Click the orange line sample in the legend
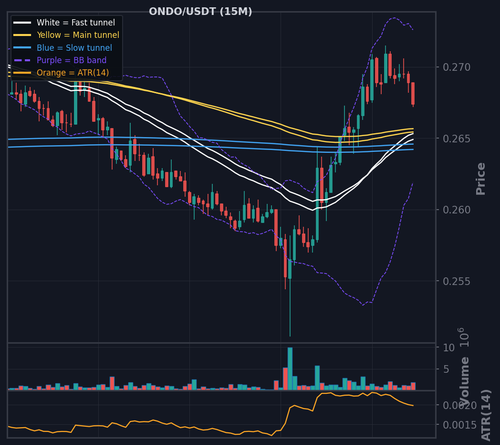Image resolution: width=500 pixels, height=445 pixels. (x=22, y=73)
